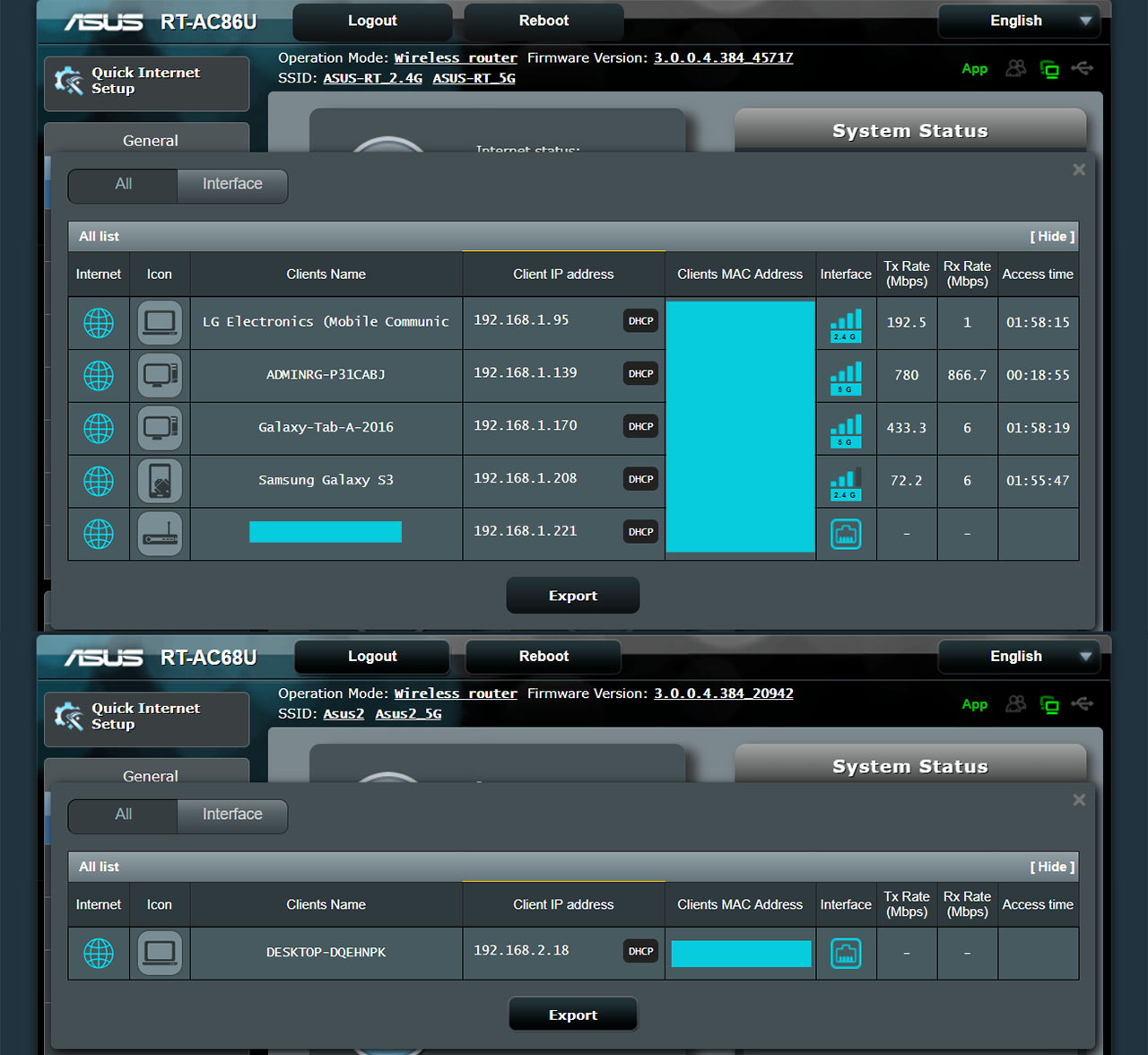Click desktop device icon for ADMINRG-P31CABJ

tap(160, 375)
